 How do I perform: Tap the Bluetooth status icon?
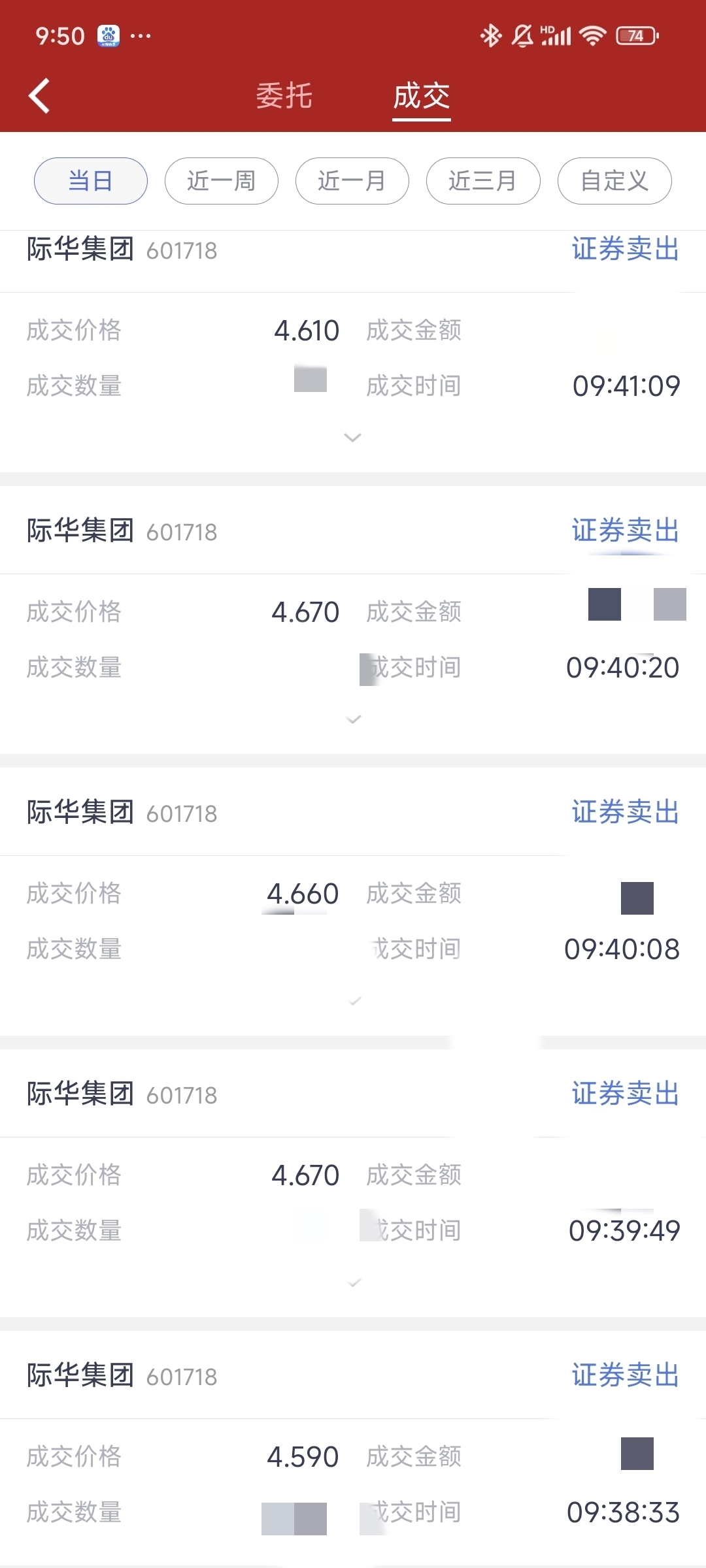(490, 35)
